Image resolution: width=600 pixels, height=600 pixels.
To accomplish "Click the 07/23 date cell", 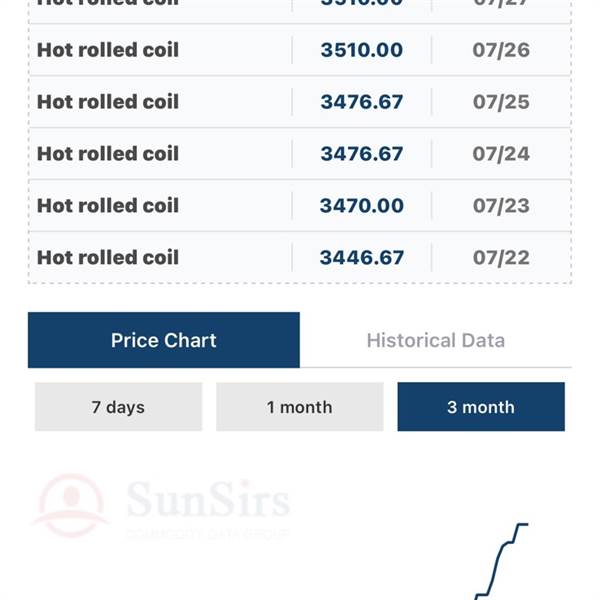I will 501,205.
